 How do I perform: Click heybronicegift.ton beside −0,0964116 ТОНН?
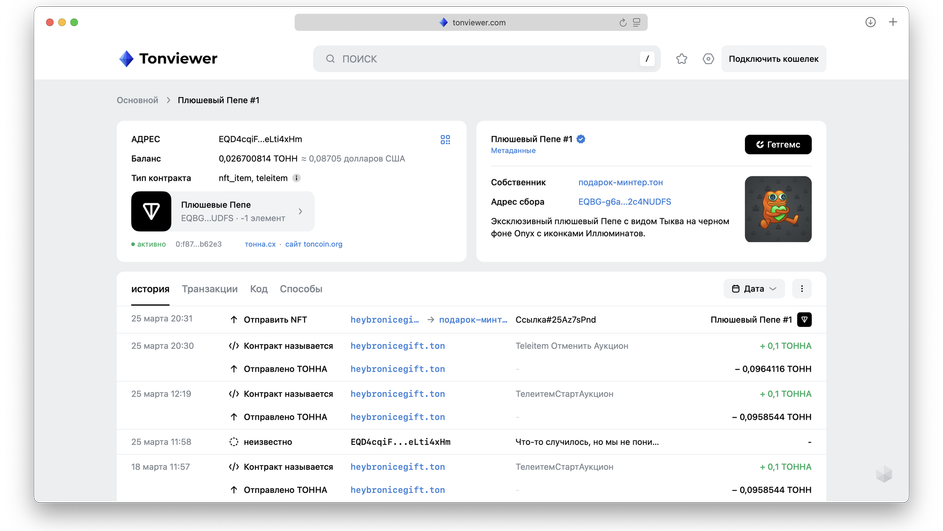(x=398, y=369)
